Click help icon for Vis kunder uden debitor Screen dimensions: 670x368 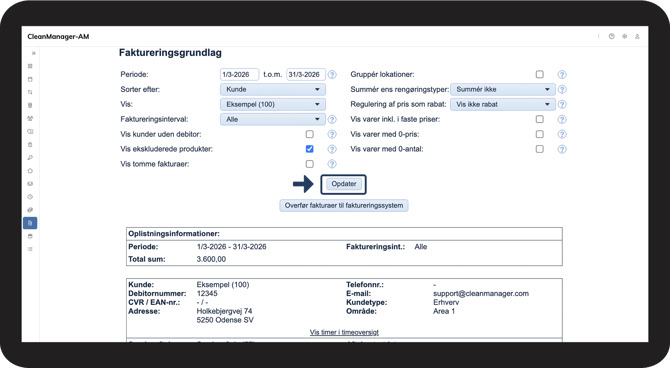pos(332,134)
